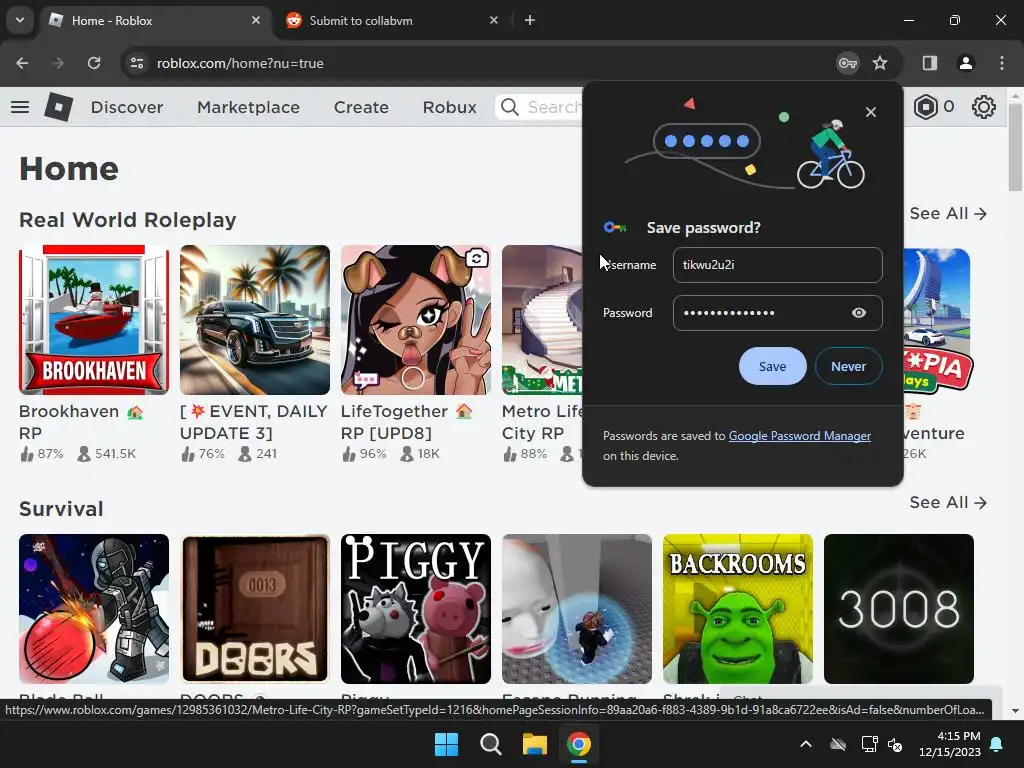
Task: Open Windows taskbar search
Action: click(x=490, y=744)
